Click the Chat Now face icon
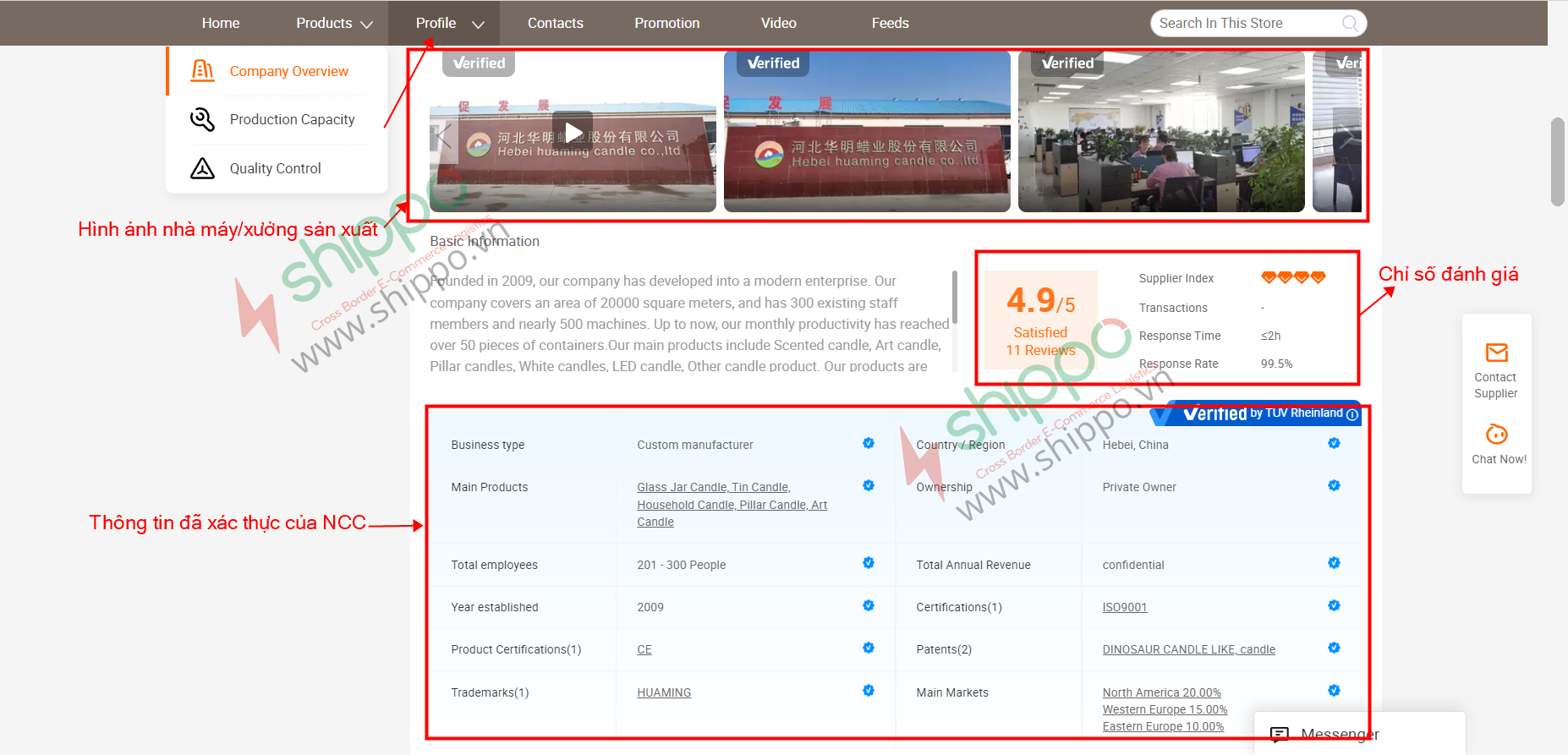 1496,435
